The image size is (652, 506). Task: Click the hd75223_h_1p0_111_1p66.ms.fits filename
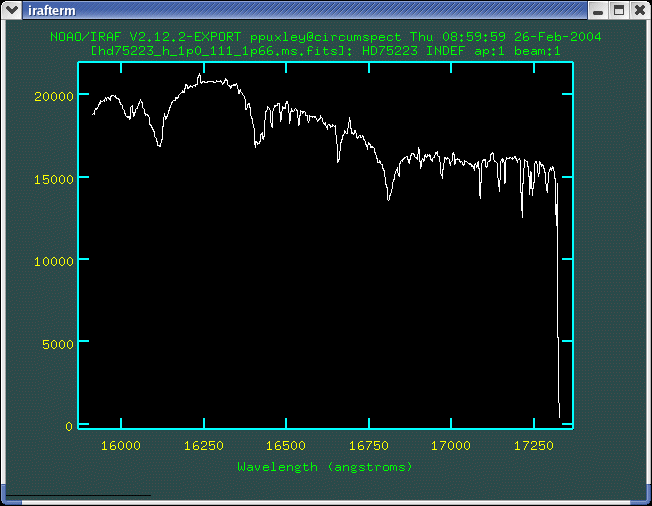pyautogui.click(x=219, y=51)
